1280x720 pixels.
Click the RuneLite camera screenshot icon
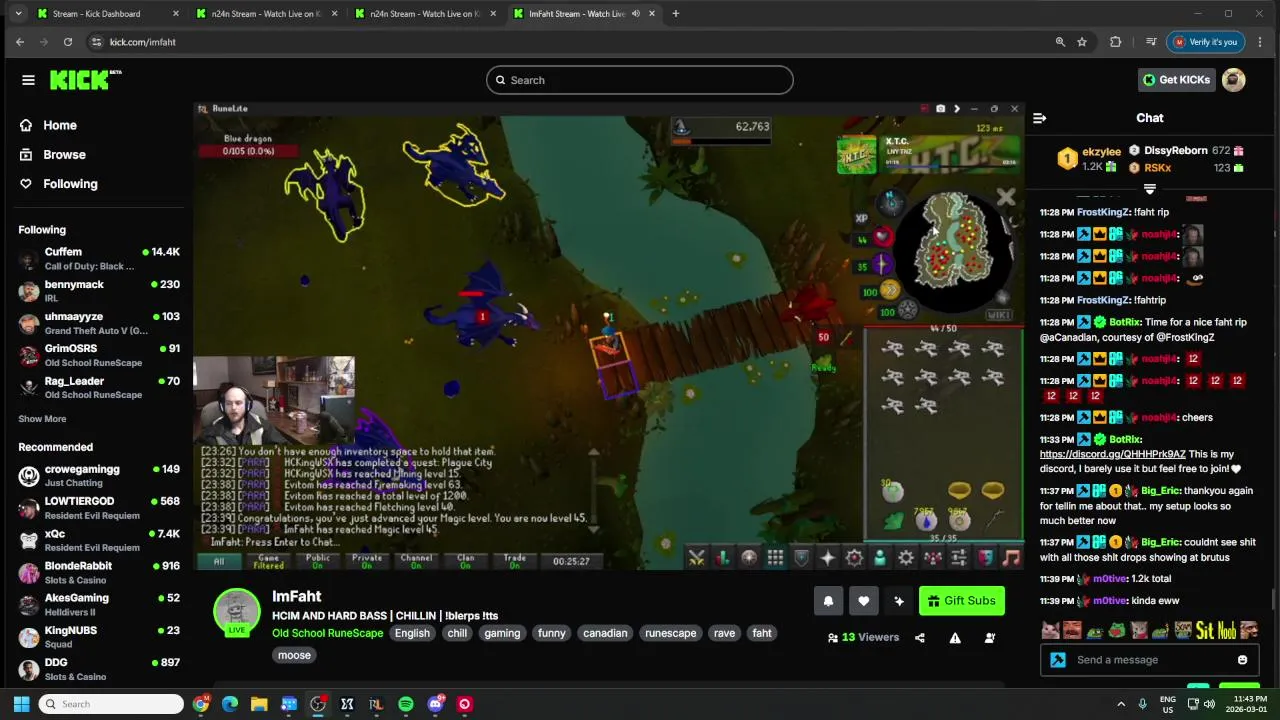940,109
